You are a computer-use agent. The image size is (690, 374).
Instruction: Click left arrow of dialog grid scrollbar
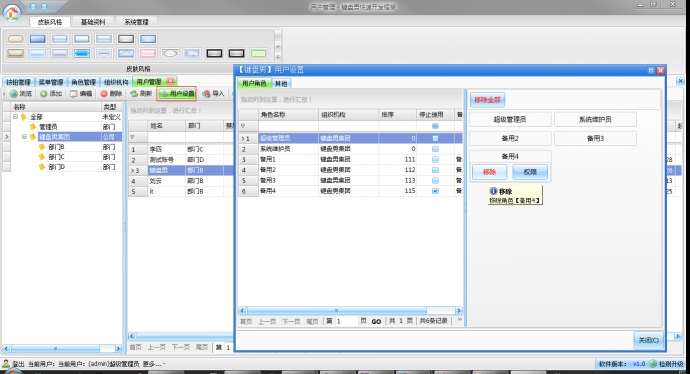tap(242, 310)
